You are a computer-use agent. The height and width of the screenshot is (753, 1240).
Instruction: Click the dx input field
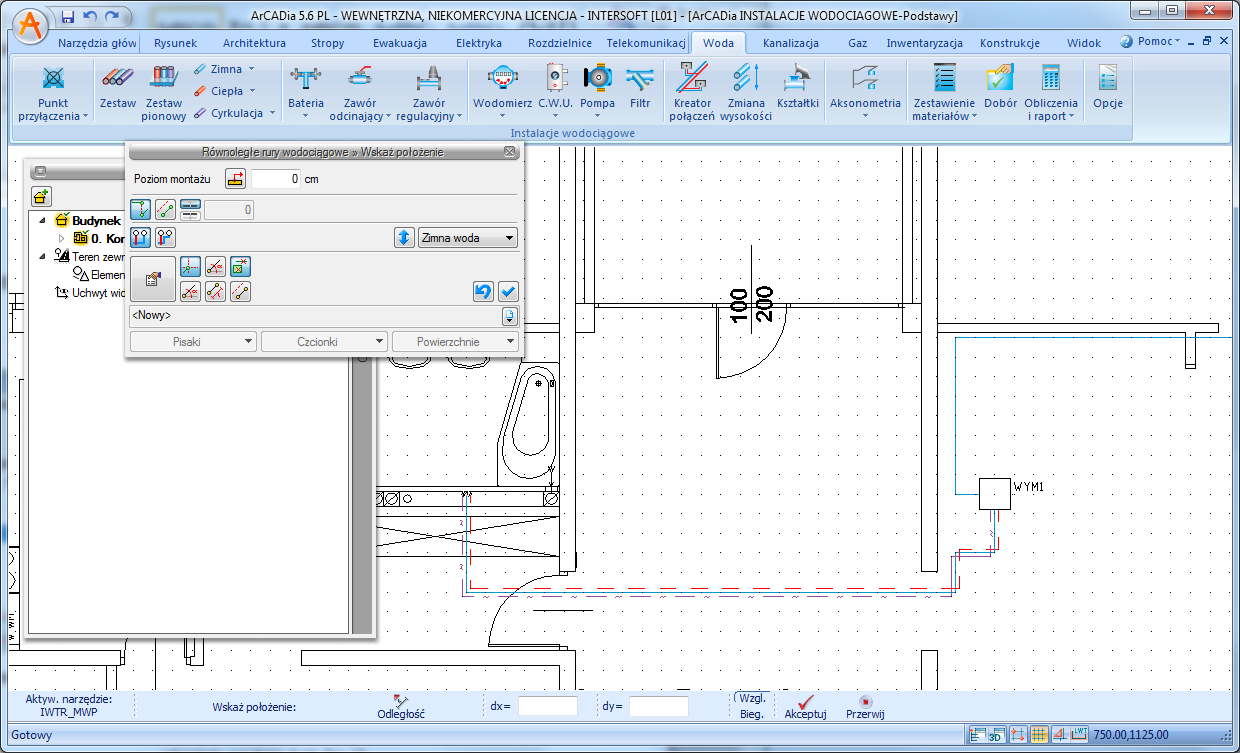547,706
